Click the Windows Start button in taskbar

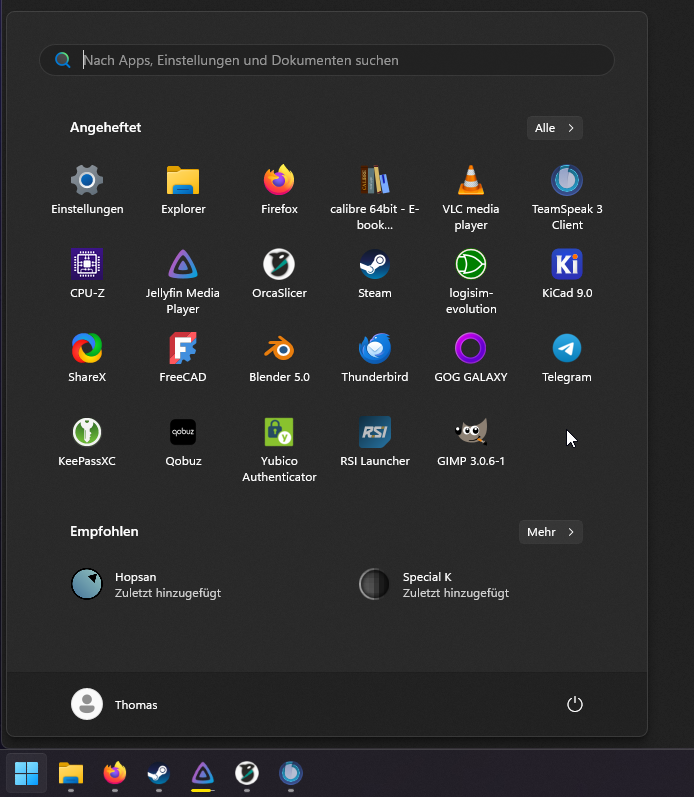click(27, 773)
